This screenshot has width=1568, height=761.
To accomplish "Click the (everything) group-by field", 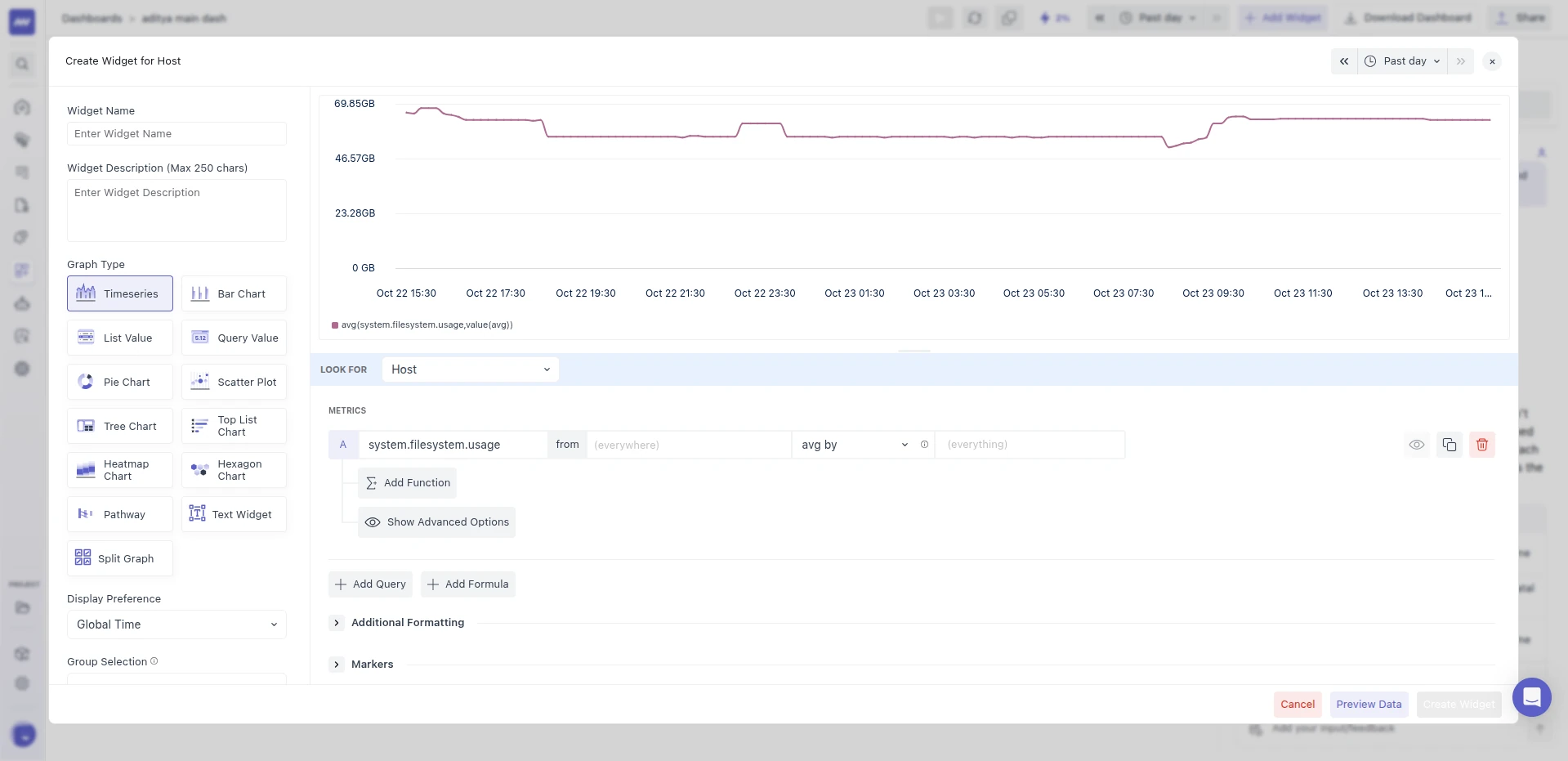I will tap(1030, 445).
